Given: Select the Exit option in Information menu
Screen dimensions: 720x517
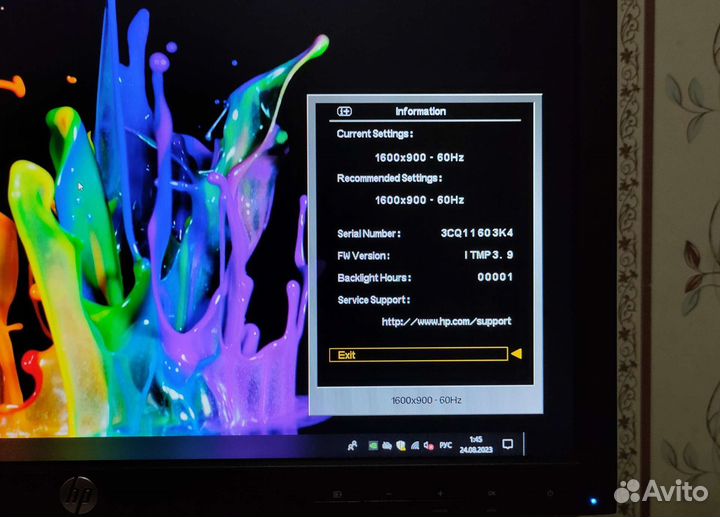Looking at the screenshot, I should tap(418, 354).
